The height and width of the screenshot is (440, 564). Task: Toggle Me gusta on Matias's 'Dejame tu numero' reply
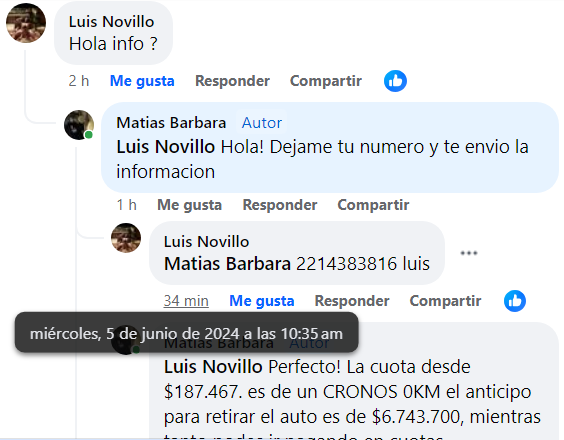point(190,205)
